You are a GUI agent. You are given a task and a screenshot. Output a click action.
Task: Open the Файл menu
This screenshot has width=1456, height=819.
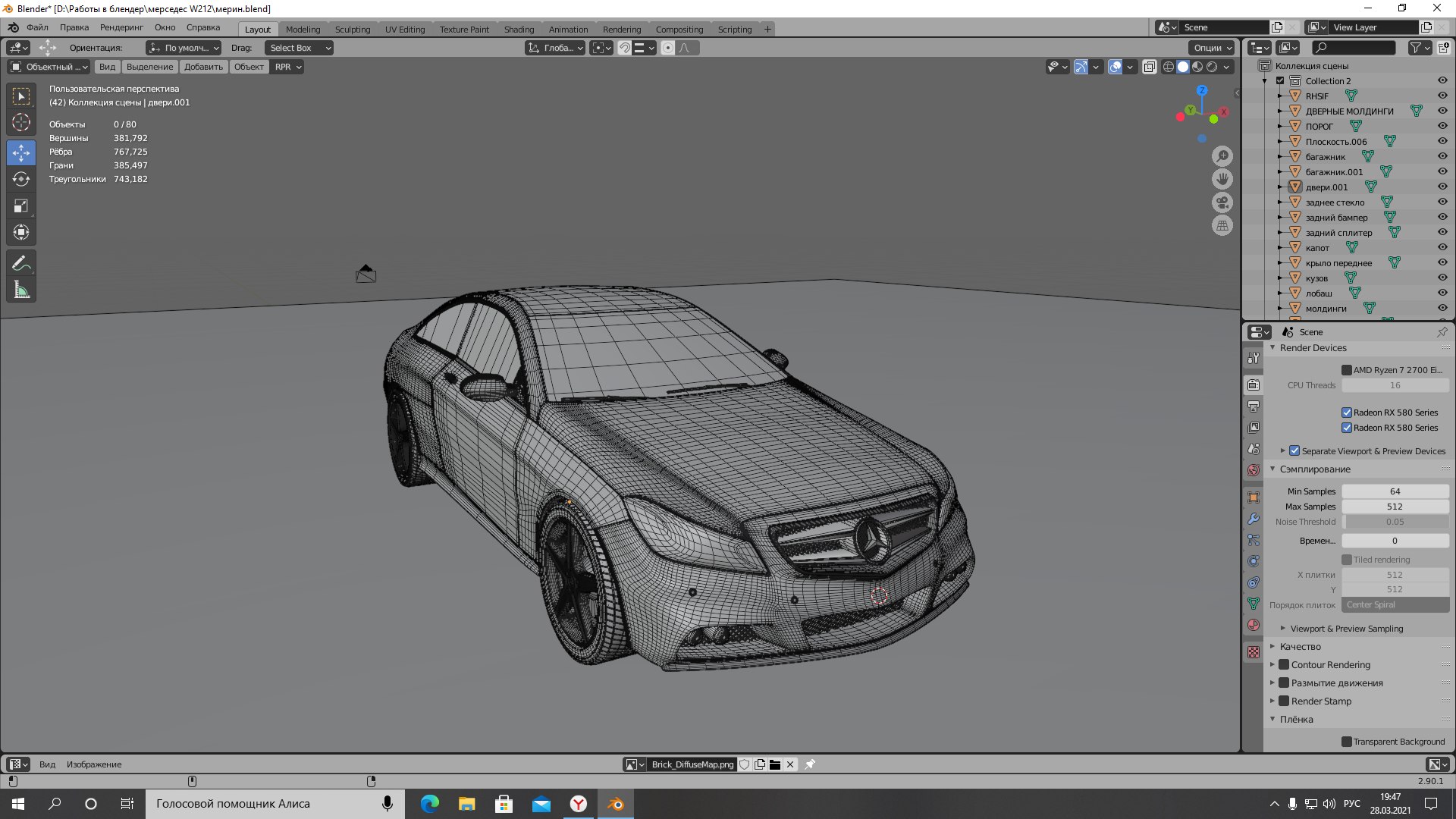(37, 27)
